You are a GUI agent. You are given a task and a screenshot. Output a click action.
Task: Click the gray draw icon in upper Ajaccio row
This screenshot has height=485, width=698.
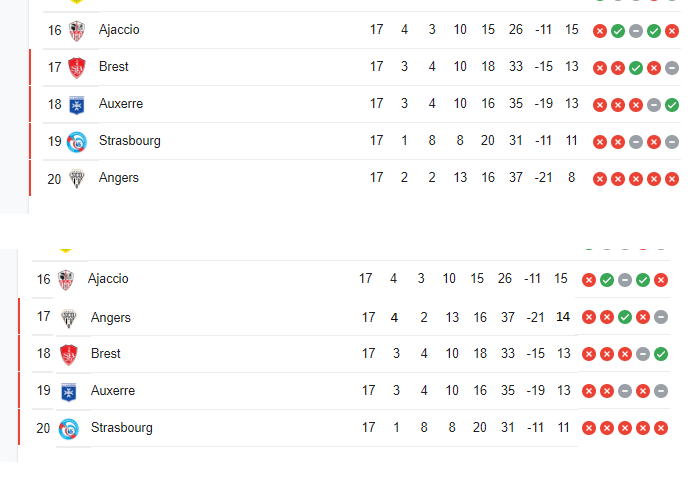[x=636, y=31]
